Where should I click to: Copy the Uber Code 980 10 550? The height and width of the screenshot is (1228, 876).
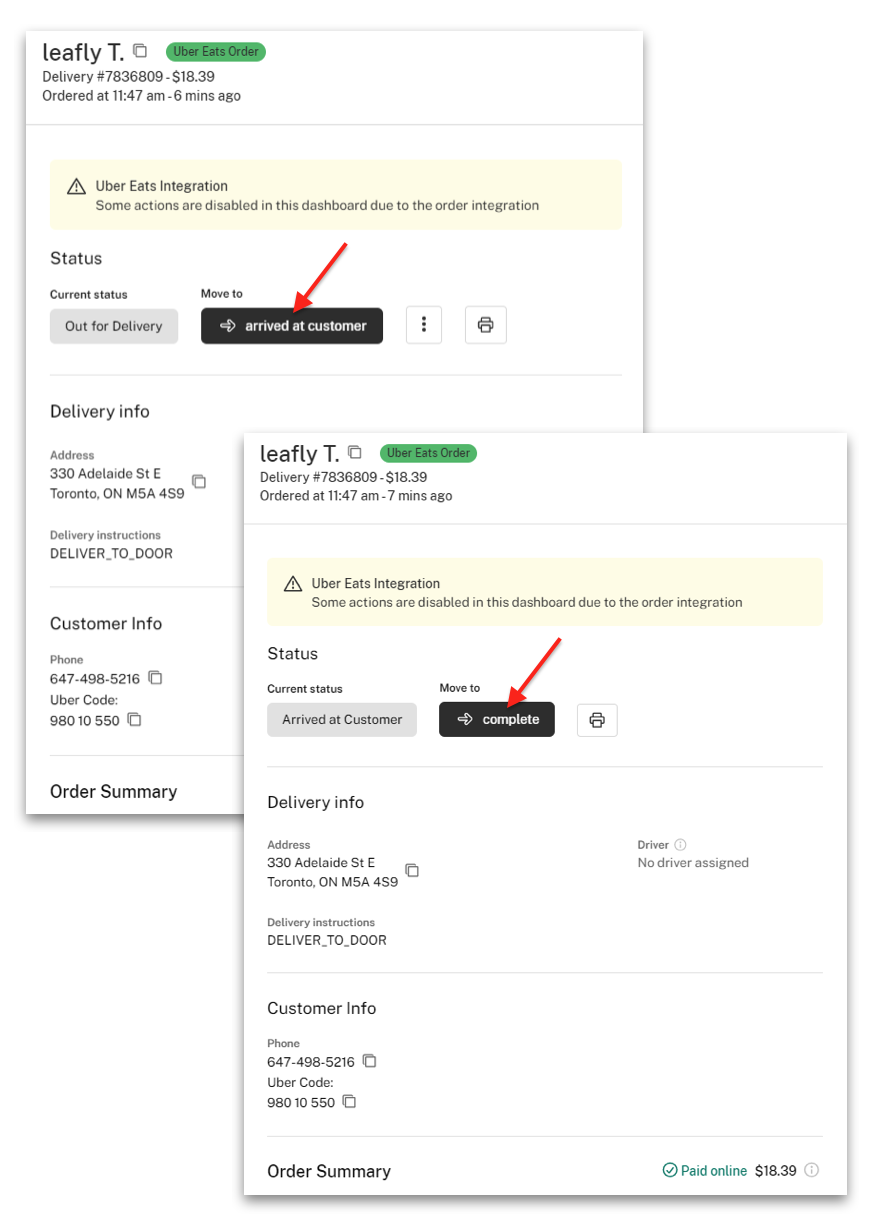coord(348,1101)
